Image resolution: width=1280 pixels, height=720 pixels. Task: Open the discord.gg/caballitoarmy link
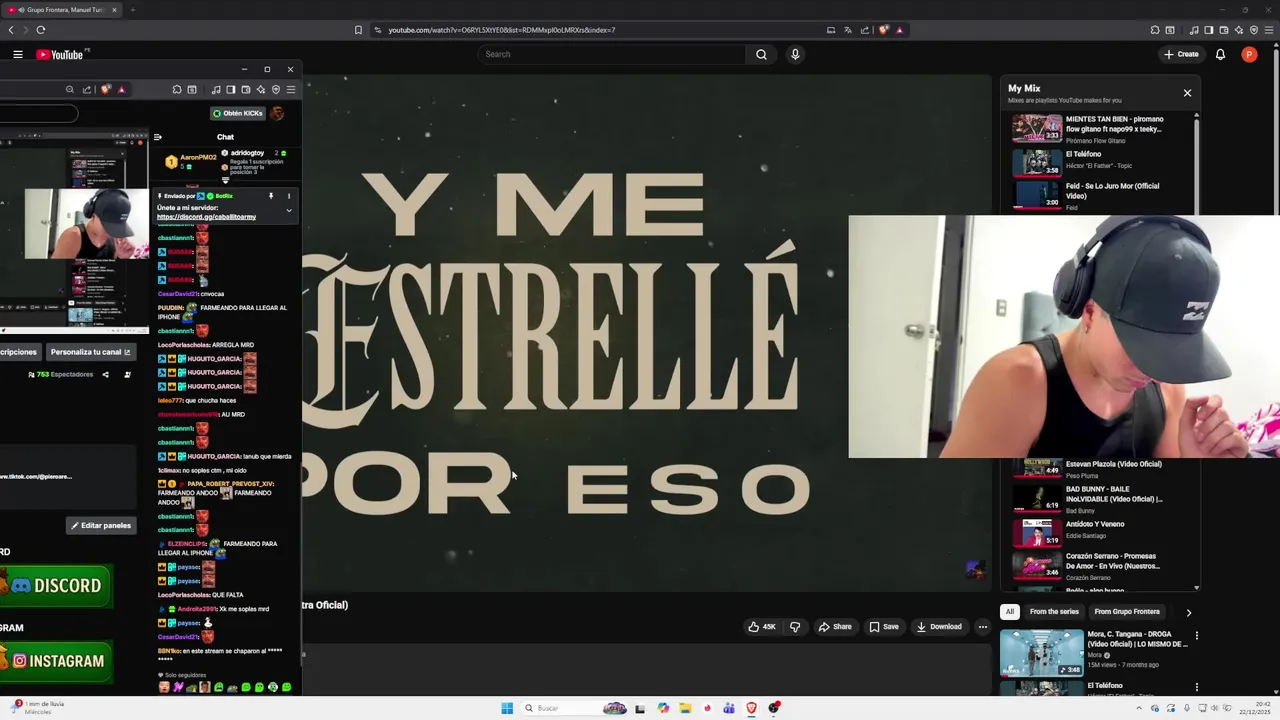coord(206,217)
